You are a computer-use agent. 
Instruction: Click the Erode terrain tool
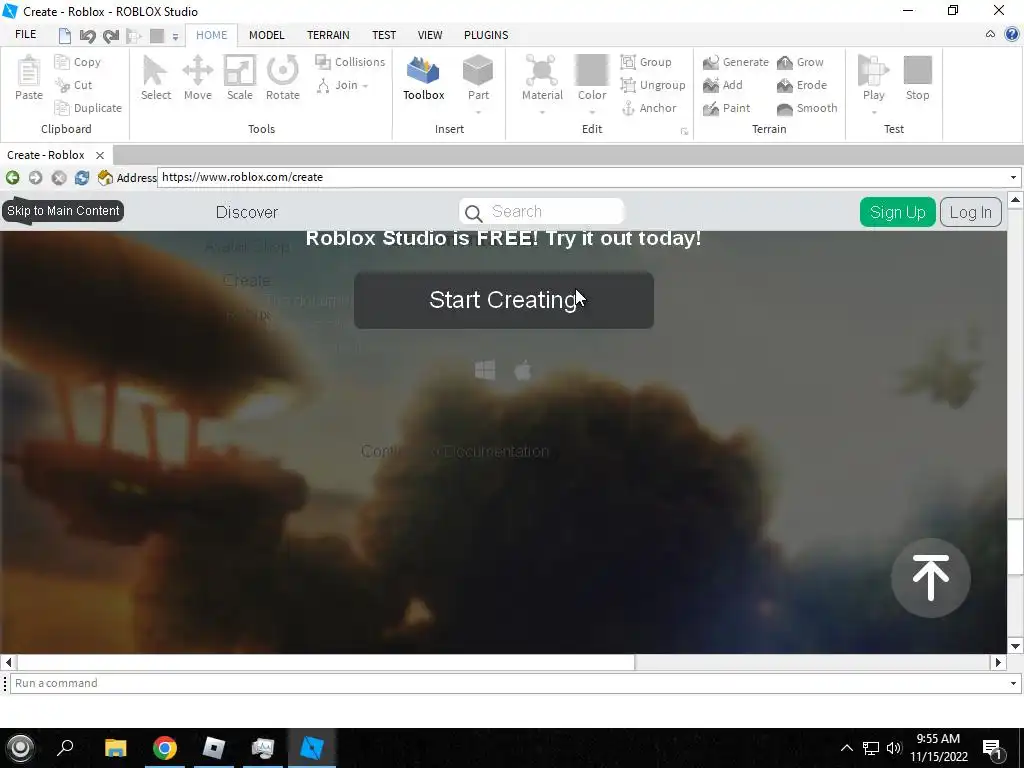[802, 85]
